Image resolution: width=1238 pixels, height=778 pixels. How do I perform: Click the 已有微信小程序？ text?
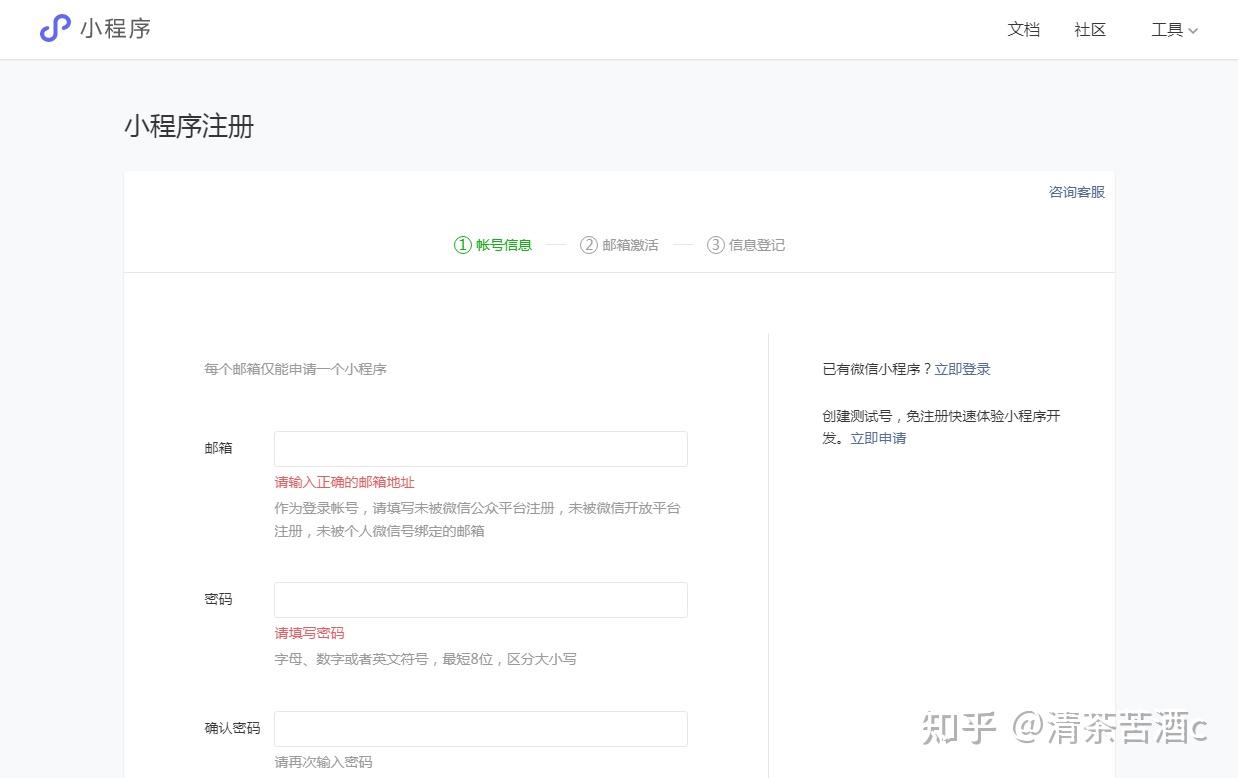877,369
